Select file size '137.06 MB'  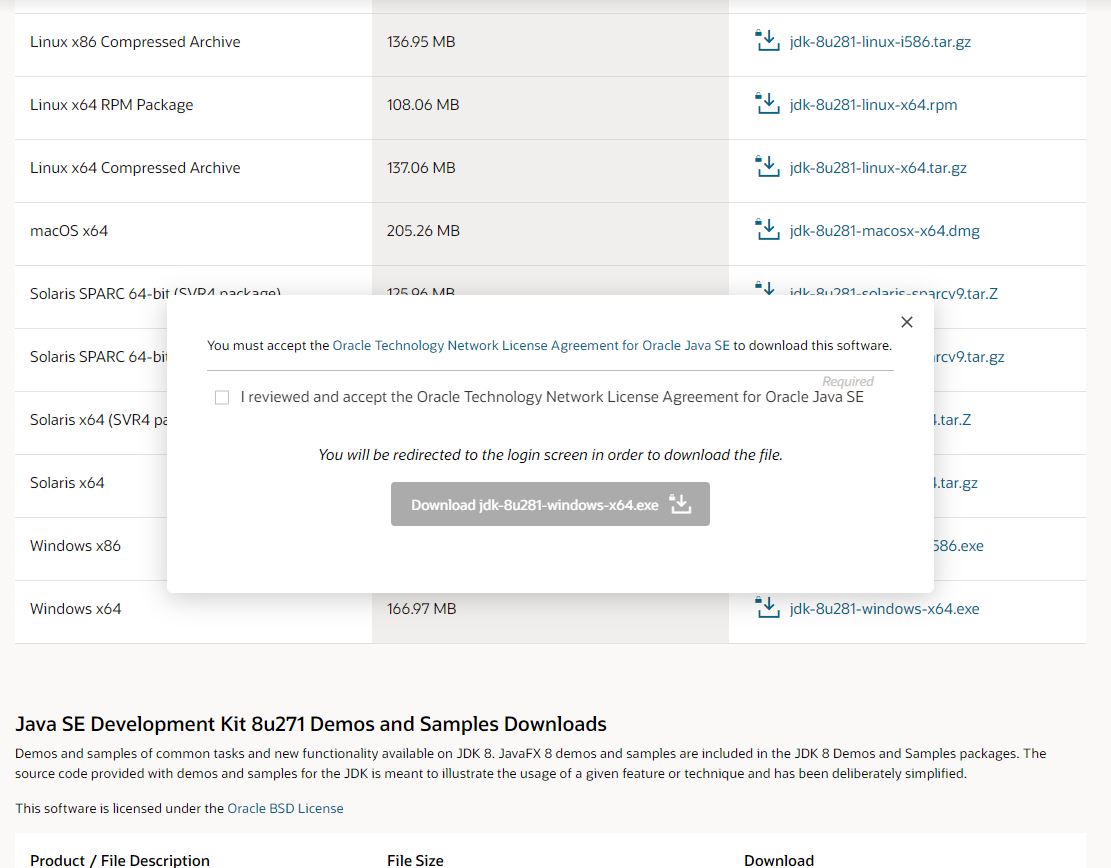tap(421, 168)
